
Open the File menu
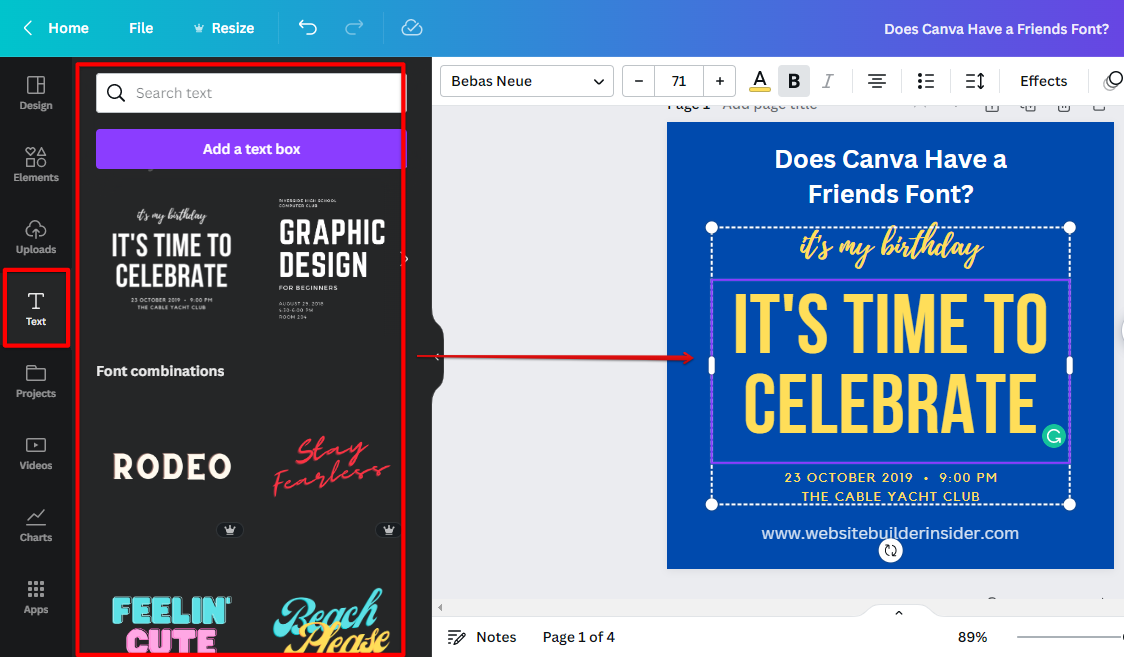pyautogui.click(x=141, y=28)
